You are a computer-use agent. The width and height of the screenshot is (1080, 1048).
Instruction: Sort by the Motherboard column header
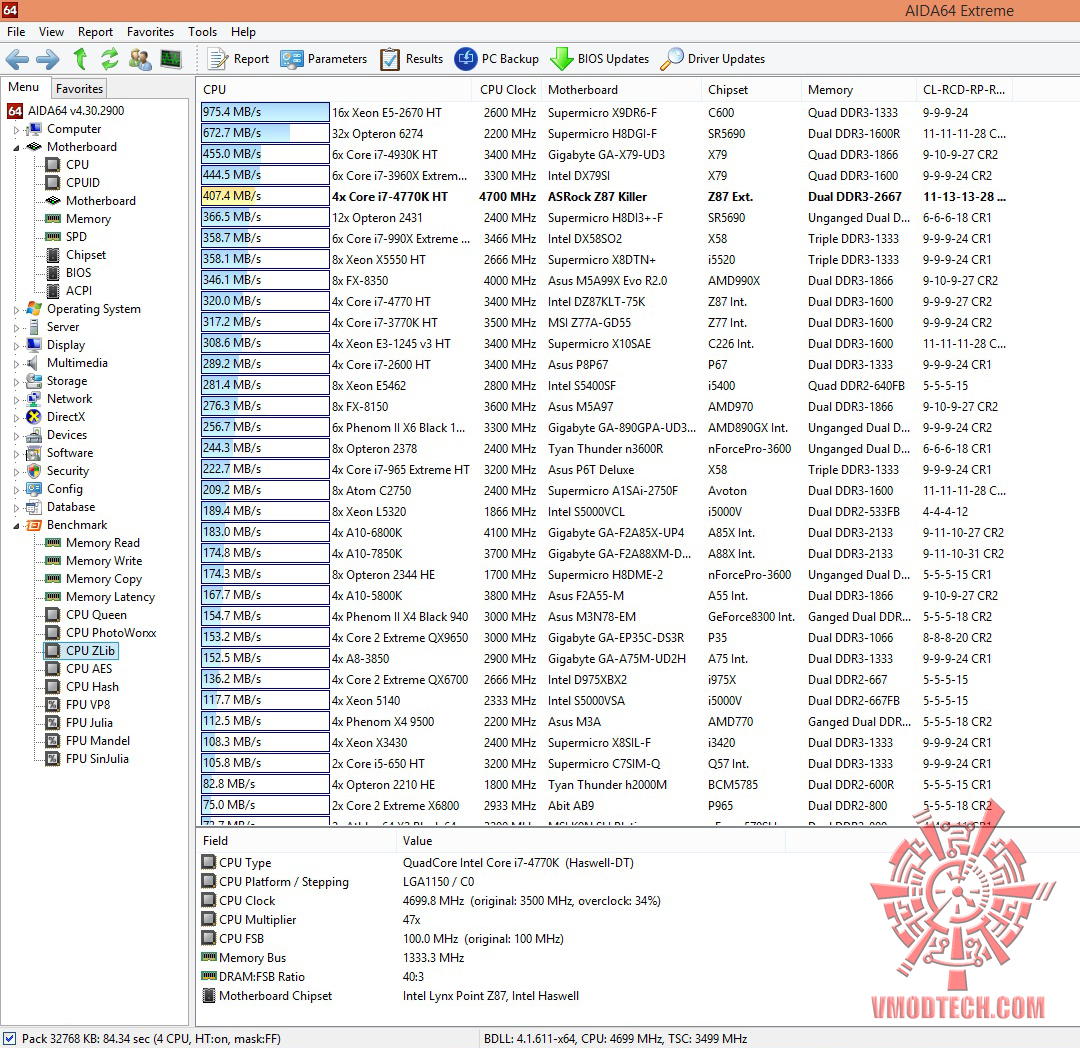[x=621, y=90]
